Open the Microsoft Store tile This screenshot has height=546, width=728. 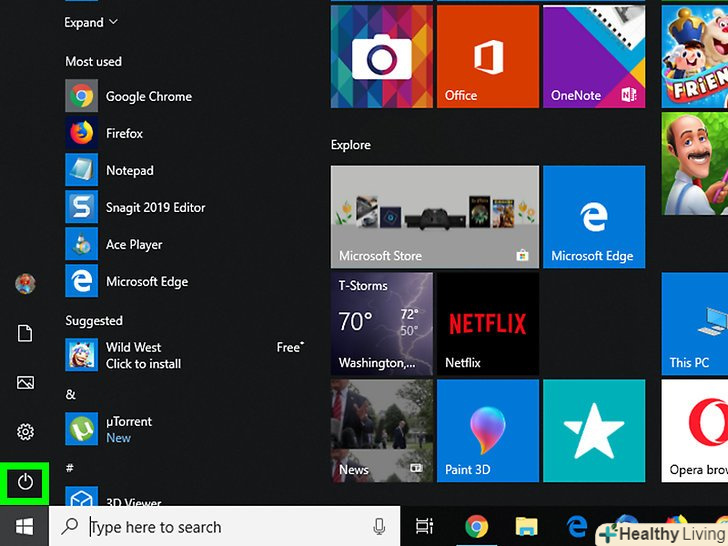[x=434, y=217]
